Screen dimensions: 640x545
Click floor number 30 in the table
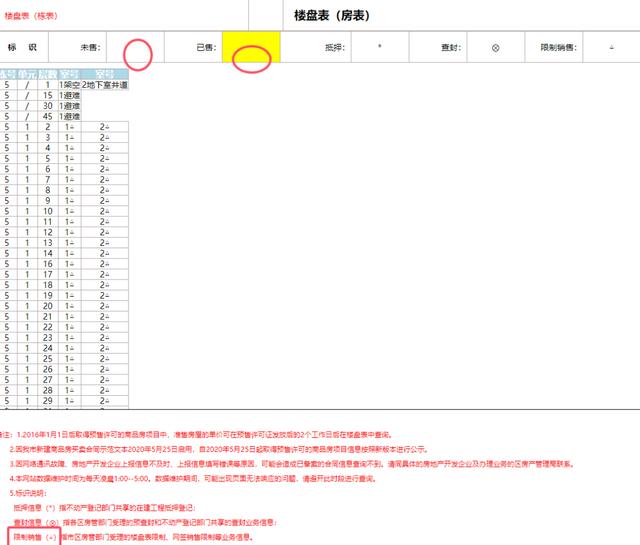(x=48, y=106)
